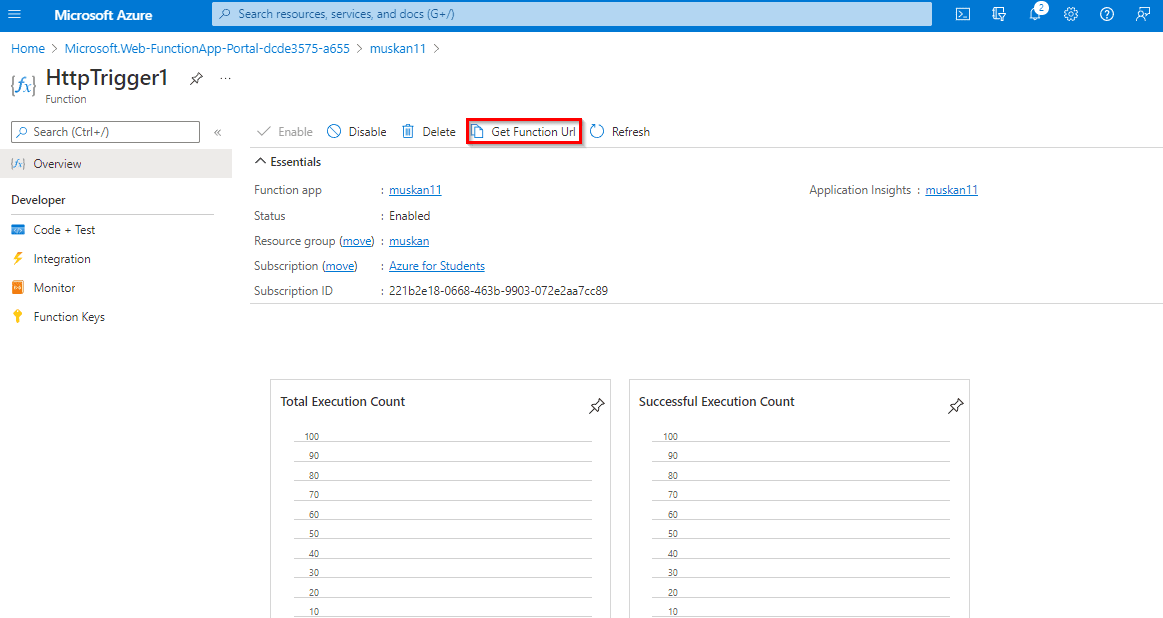Screen dimensions: 1163x618
Task: Open the portal settings gear
Action: (x=1071, y=14)
